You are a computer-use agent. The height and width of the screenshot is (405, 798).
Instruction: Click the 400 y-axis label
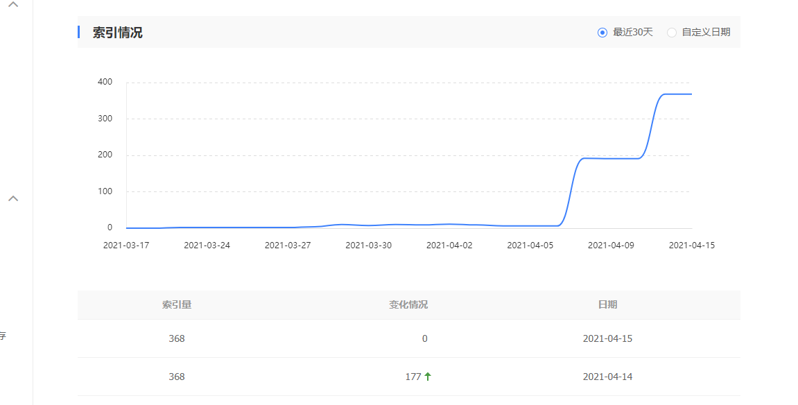(x=105, y=82)
